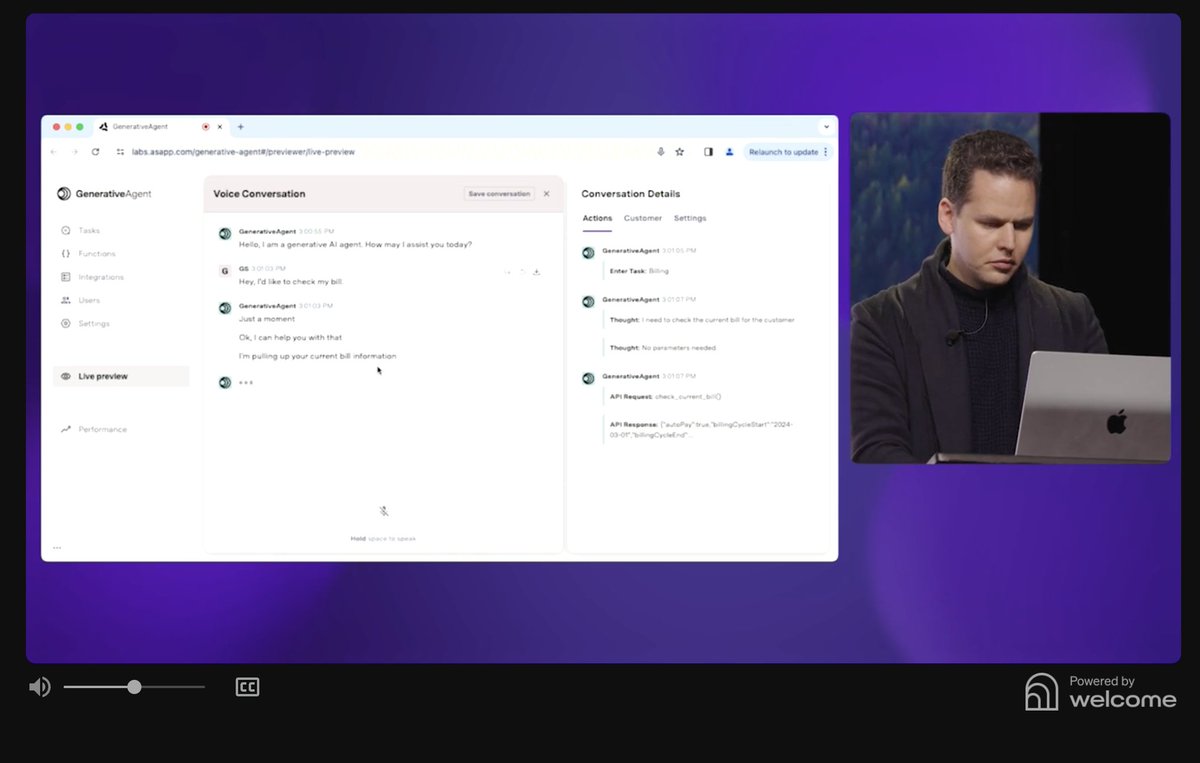Click agent avatar beside typing dots
Screen dimensions: 1200x763
pyautogui.click(x=225, y=382)
